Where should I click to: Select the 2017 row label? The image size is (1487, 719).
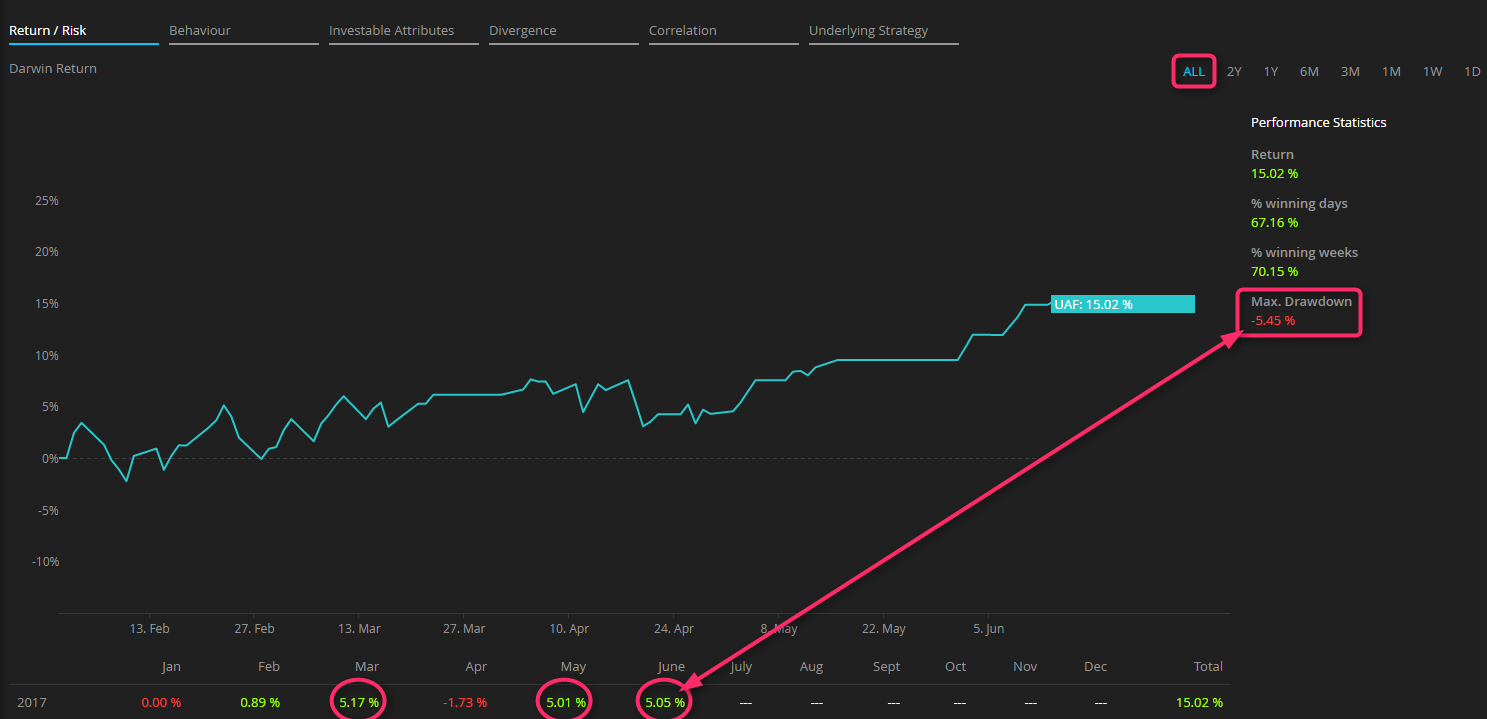click(x=31, y=702)
